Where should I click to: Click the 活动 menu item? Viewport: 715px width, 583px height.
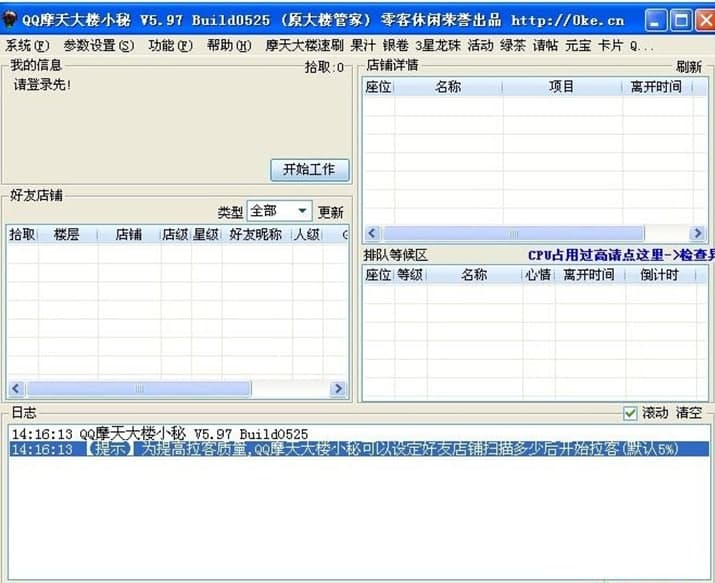[x=481, y=46]
